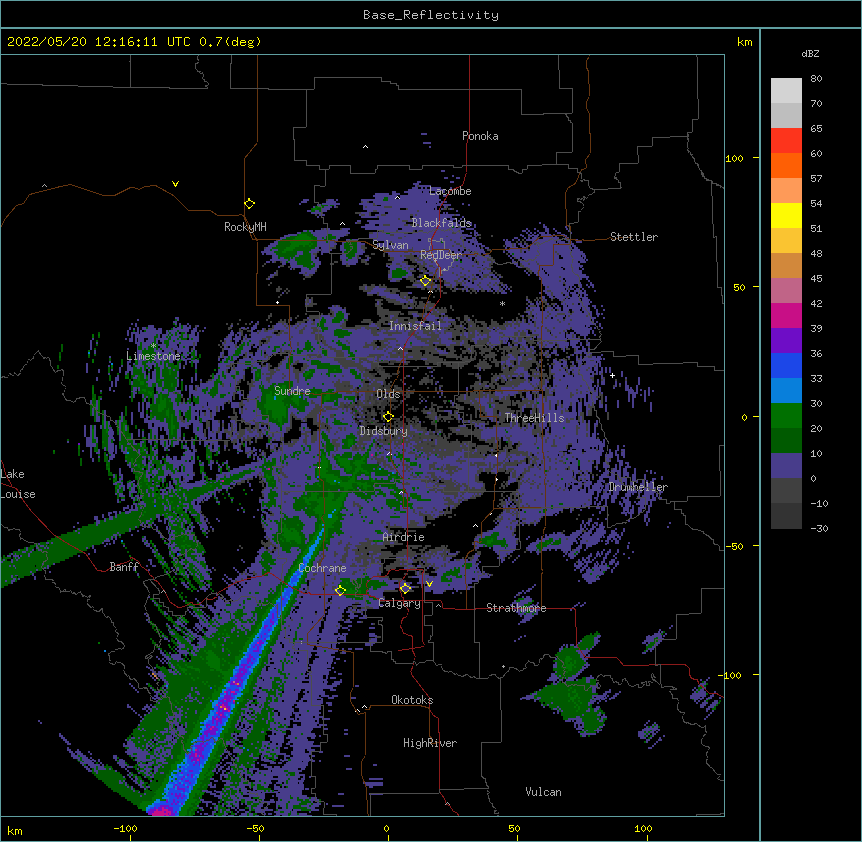Click the 2022/05/20 12:16:11 UTC timestamp
This screenshot has width=862, height=842.
pyautogui.click(x=99, y=42)
